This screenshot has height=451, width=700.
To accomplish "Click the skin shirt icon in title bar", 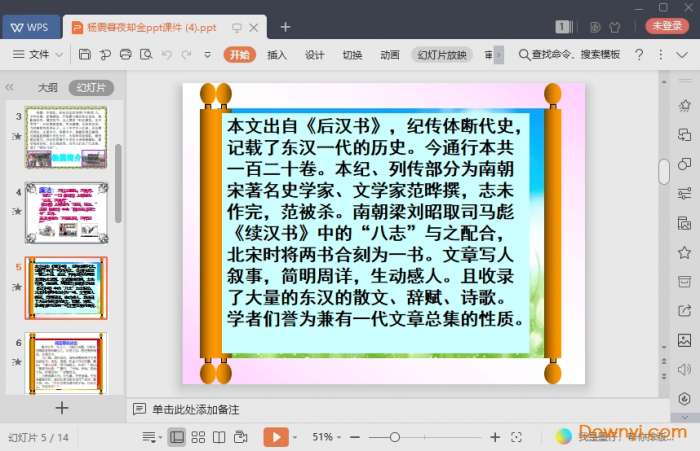I will (x=615, y=27).
